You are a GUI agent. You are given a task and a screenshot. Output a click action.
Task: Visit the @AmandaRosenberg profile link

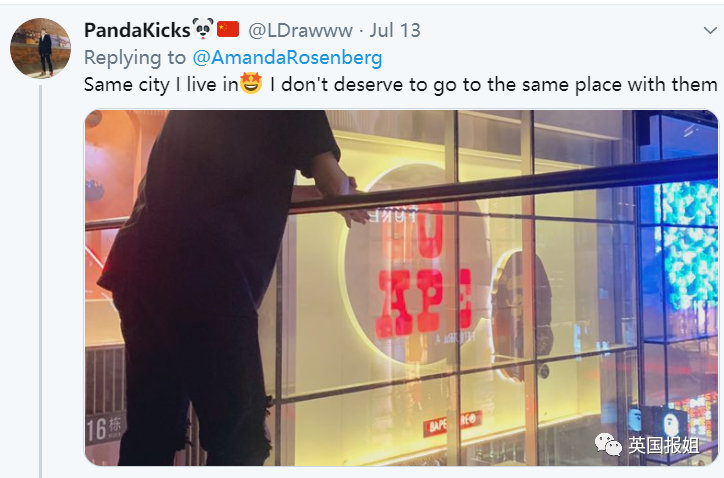tap(287, 58)
